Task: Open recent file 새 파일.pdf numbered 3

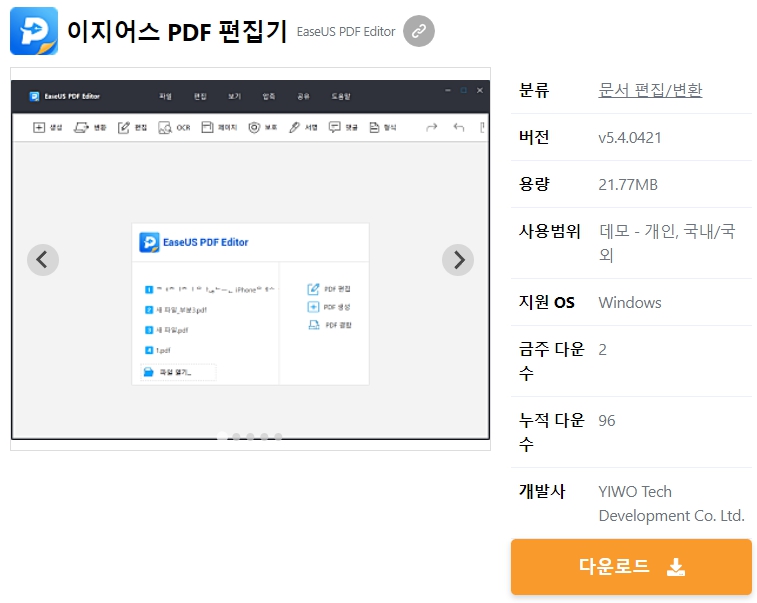Action: coord(167,330)
